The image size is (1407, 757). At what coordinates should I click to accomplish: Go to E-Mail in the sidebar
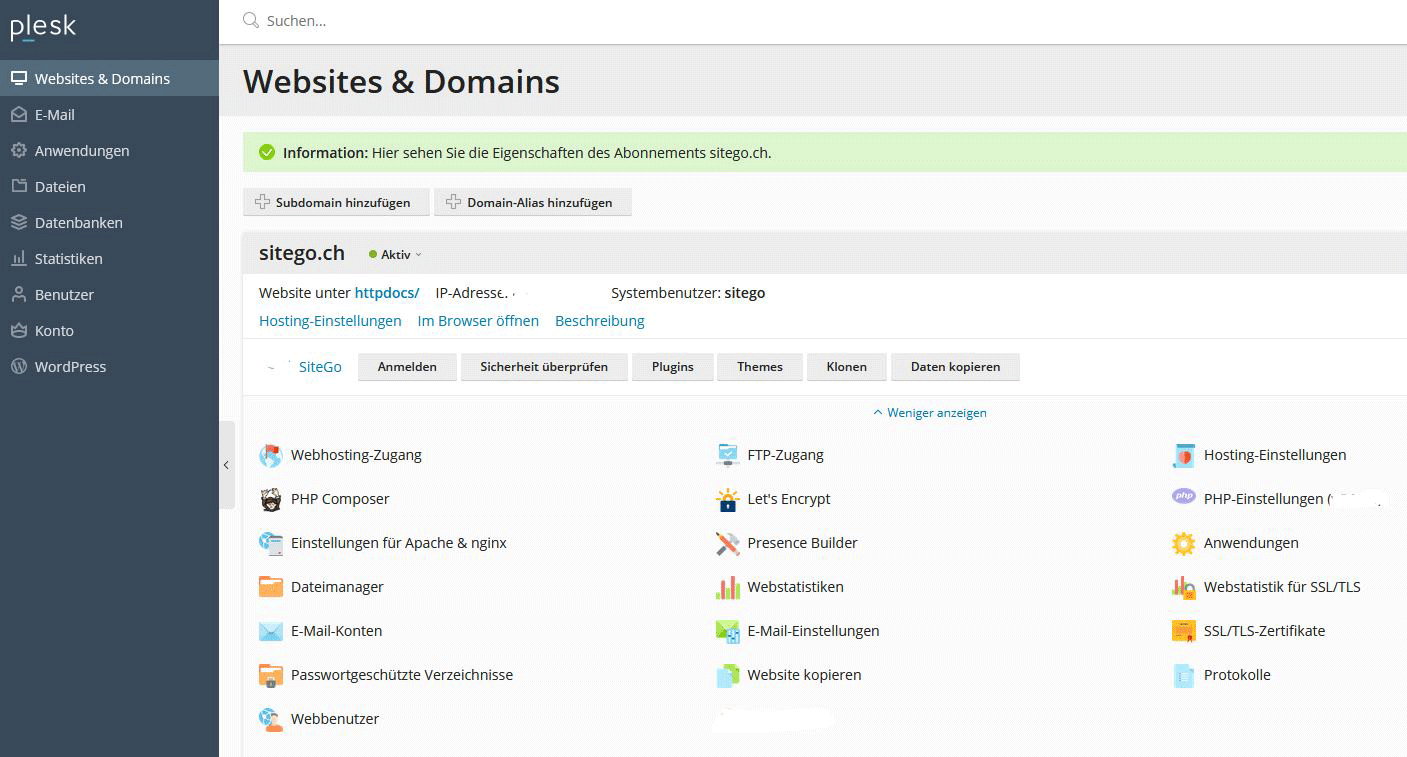[109, 114]
